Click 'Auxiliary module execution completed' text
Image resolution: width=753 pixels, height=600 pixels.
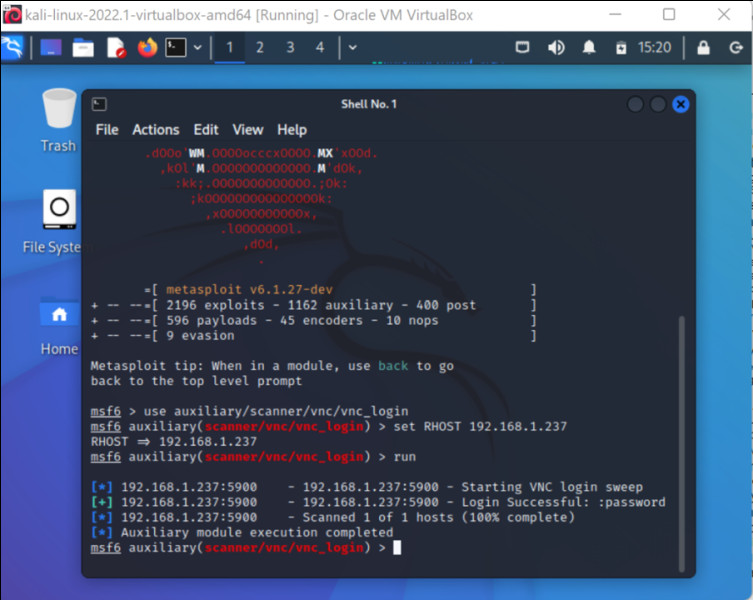256,533
